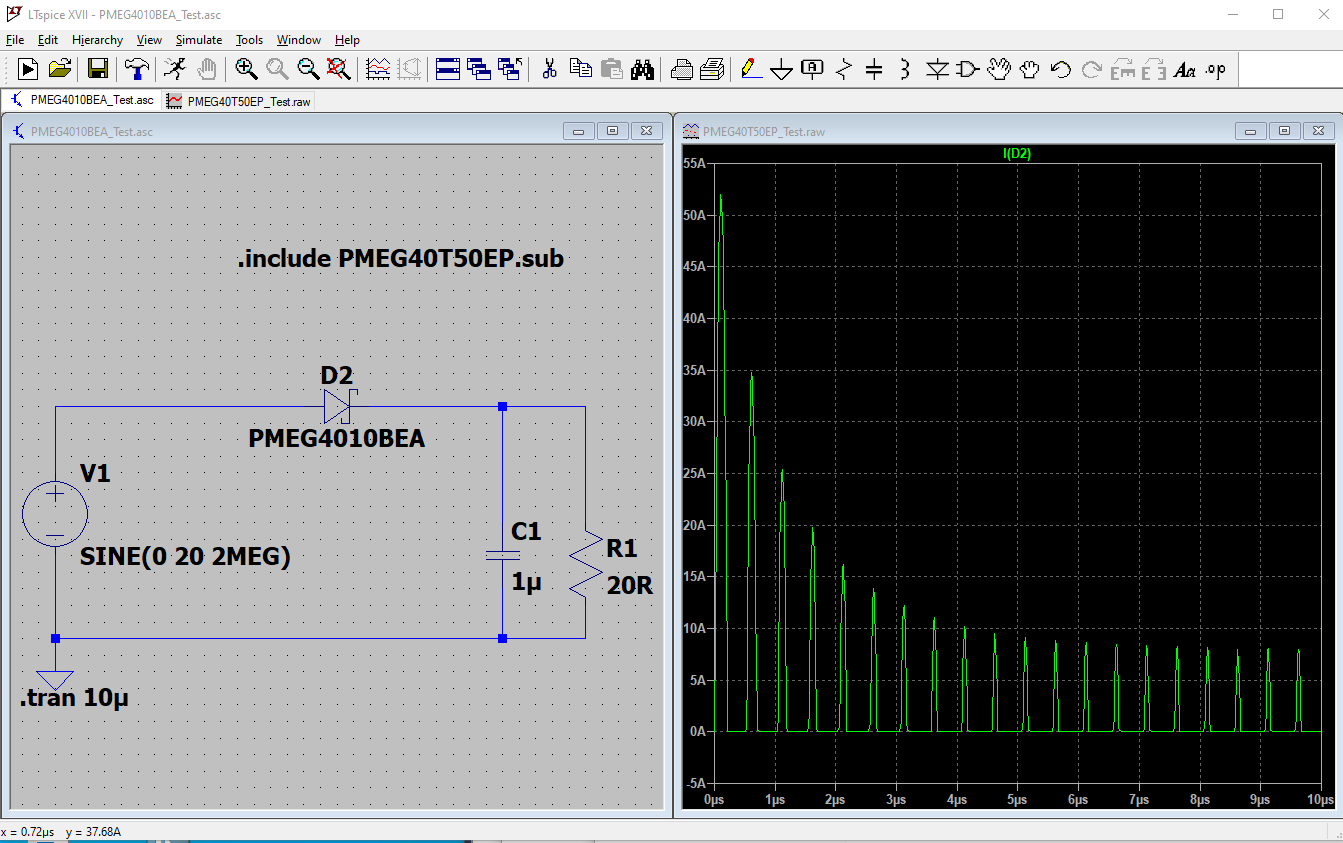
Task: Select the Ground symbol tool
Action: click(781, 69)
